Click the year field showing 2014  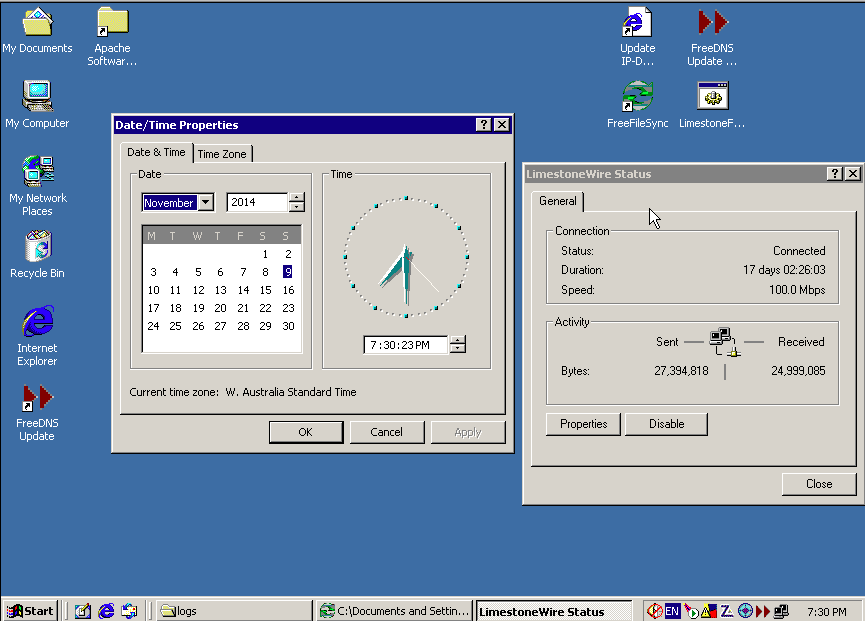[x=257, y=202]
